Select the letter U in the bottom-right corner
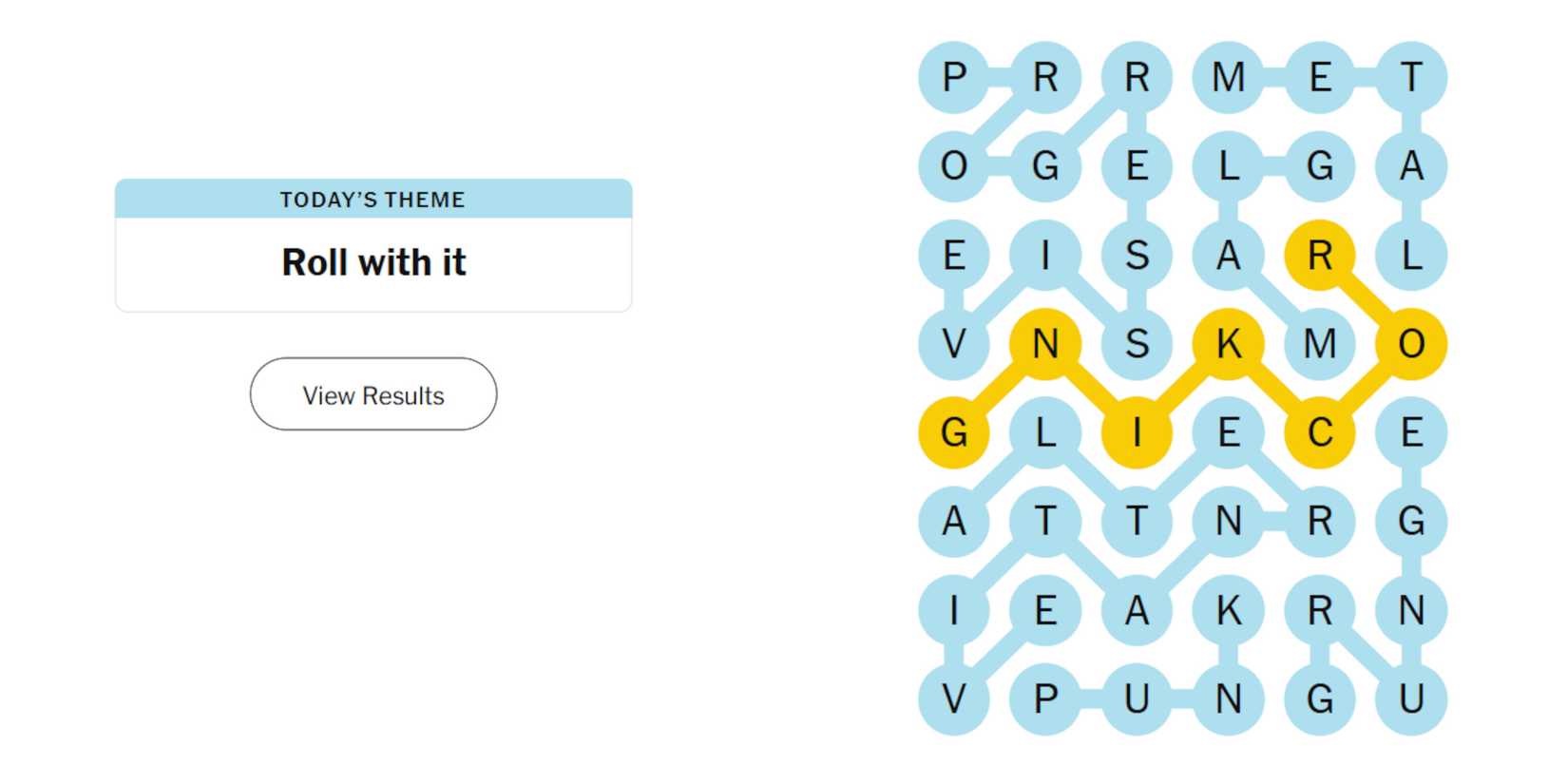 pyautogui.click(x=1409, y=698)
